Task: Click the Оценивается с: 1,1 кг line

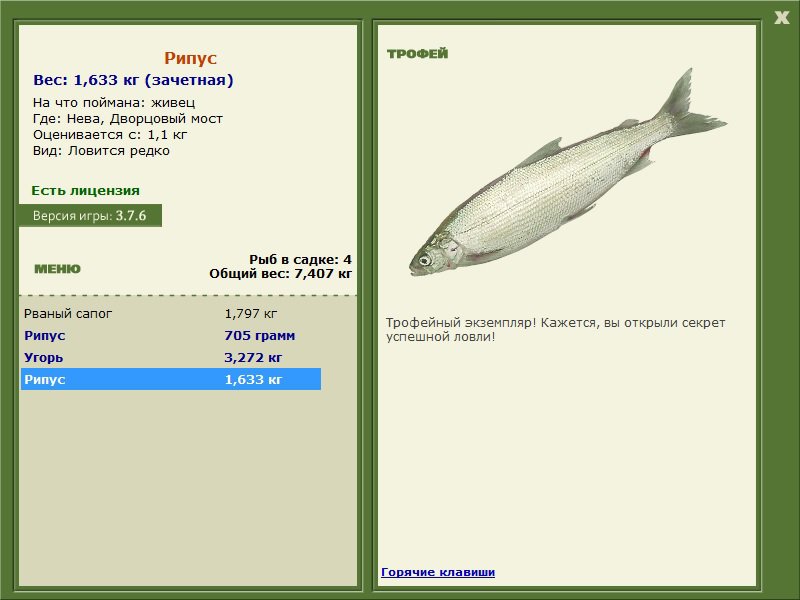Action: 110,135
